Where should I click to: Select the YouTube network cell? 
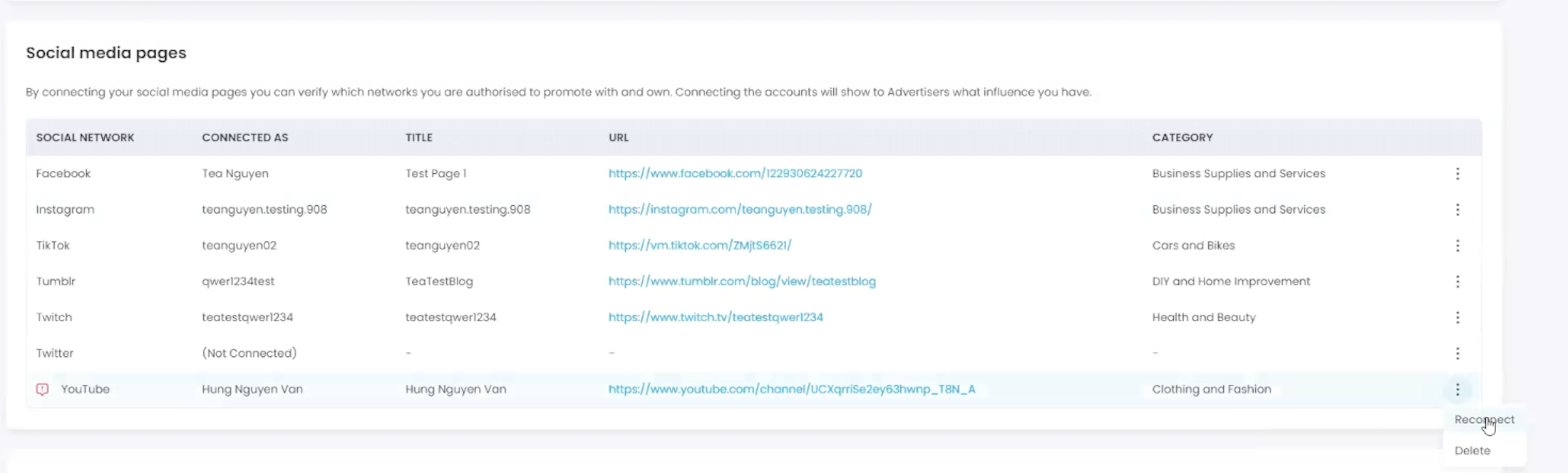click(85, 390)
